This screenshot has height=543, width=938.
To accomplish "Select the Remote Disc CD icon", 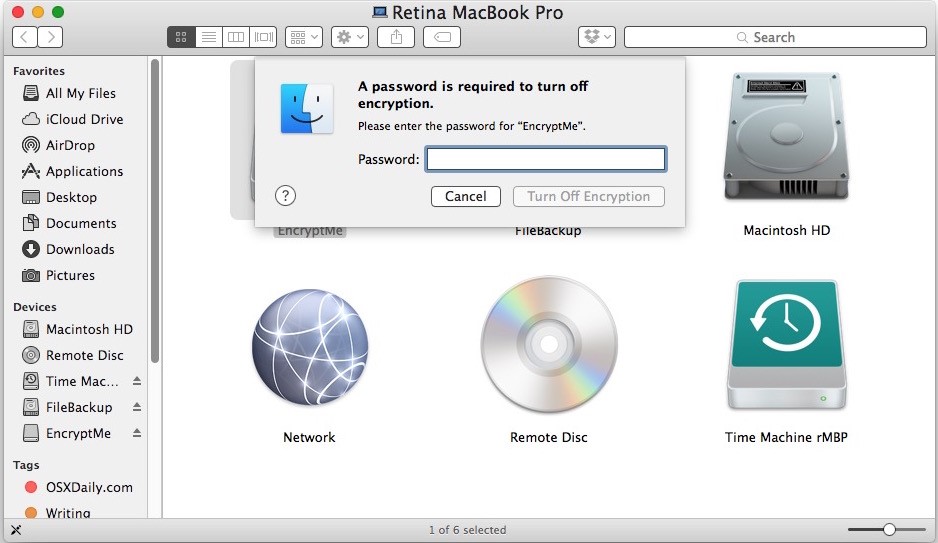I will point(549,345).
